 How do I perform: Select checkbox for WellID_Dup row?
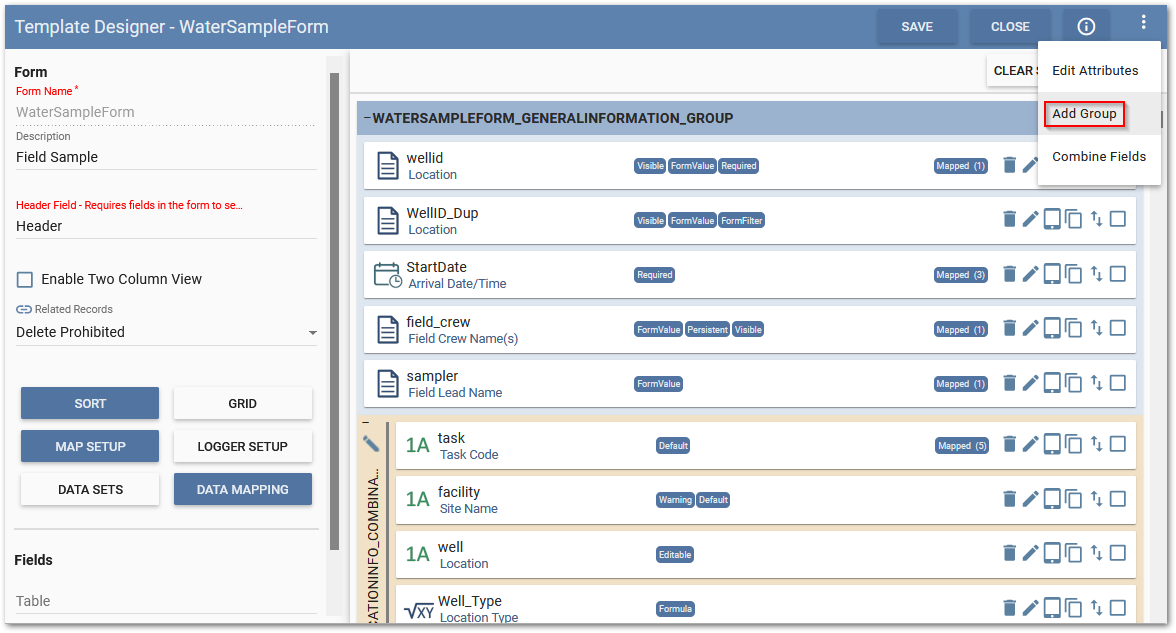(x=1118, y=219)
